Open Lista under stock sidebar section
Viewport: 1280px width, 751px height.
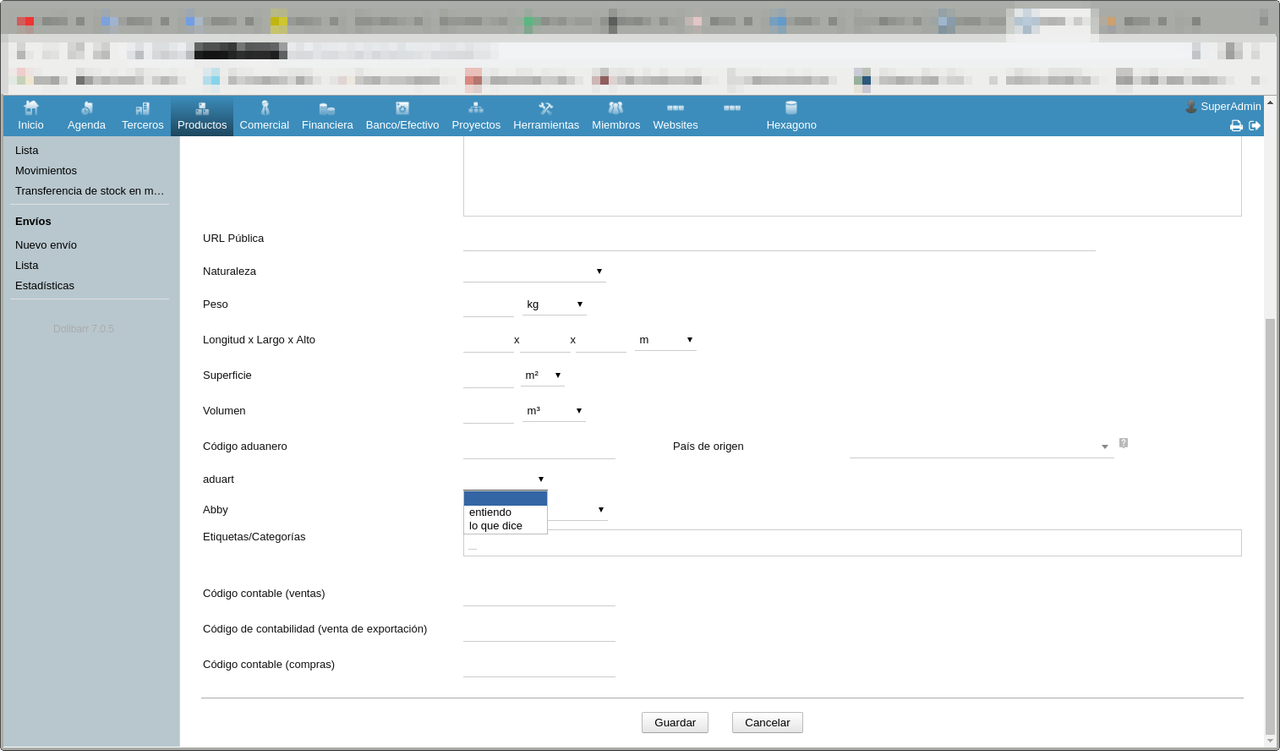point(27,150)
